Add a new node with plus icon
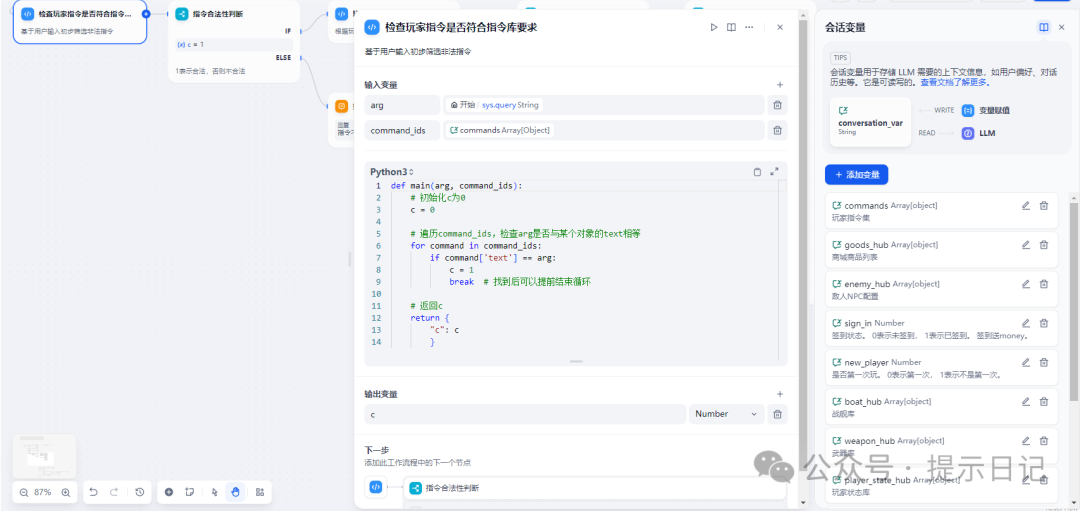Image resolution: width=1080 pixels, height=511 pixels. tap(168, 492)
